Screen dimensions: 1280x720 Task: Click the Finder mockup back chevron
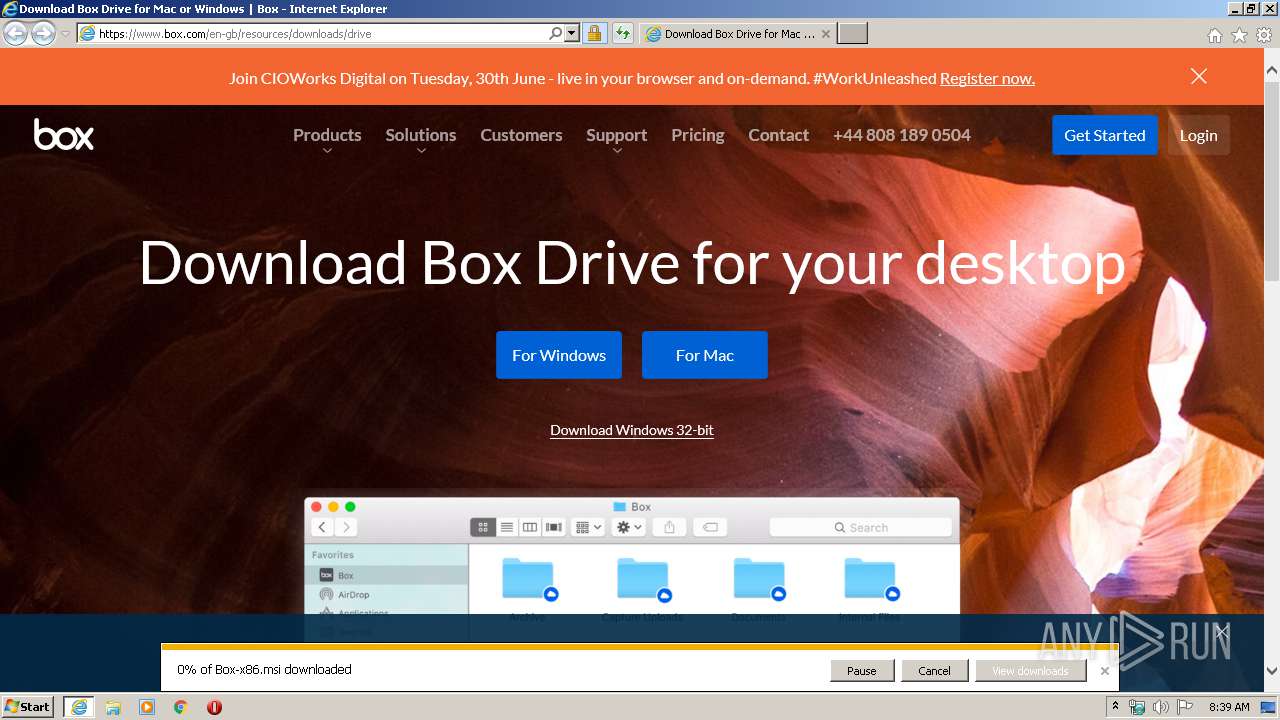coord(322,527)
